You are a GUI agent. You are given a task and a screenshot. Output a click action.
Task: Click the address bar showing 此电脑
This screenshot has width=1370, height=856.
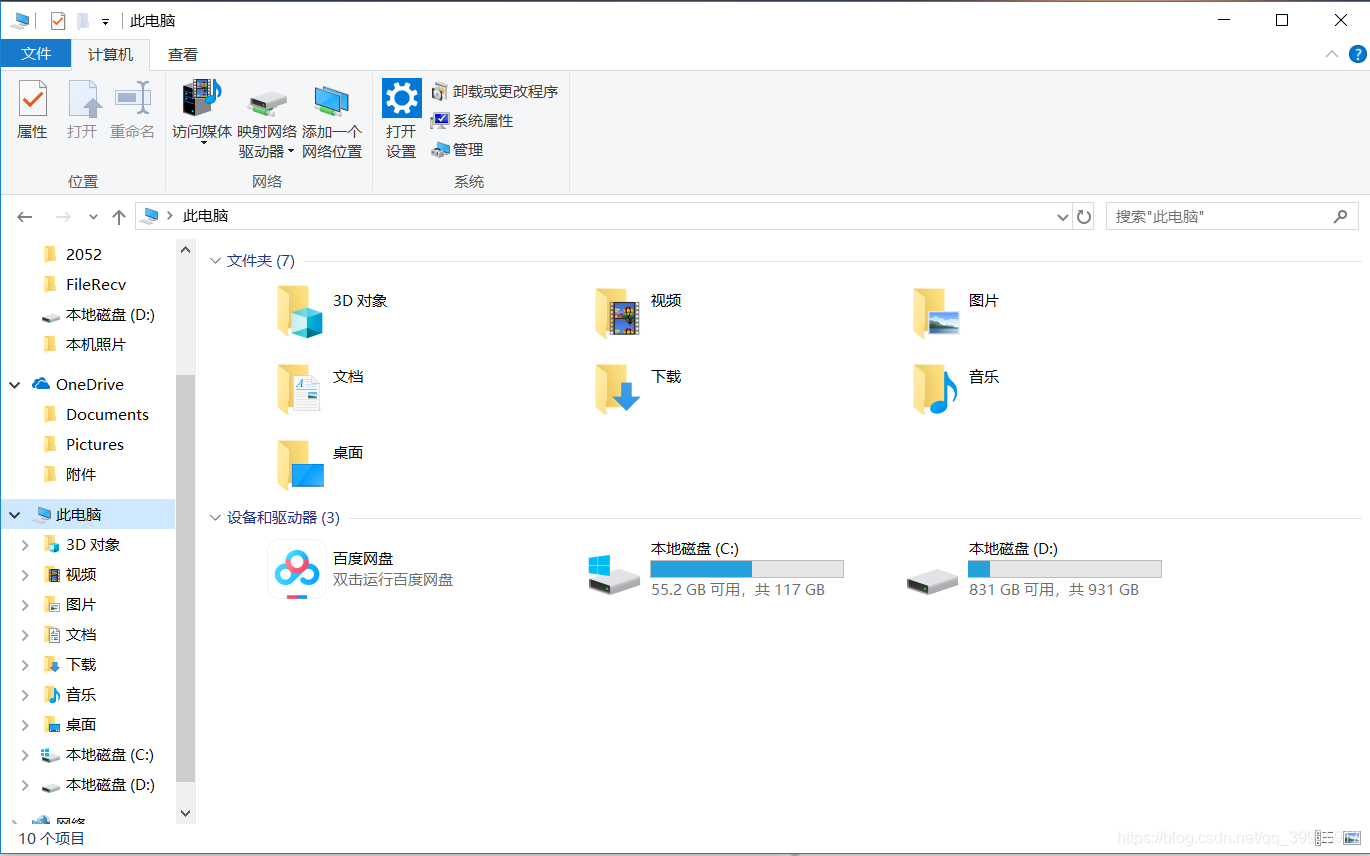click(x=603, y=216)
